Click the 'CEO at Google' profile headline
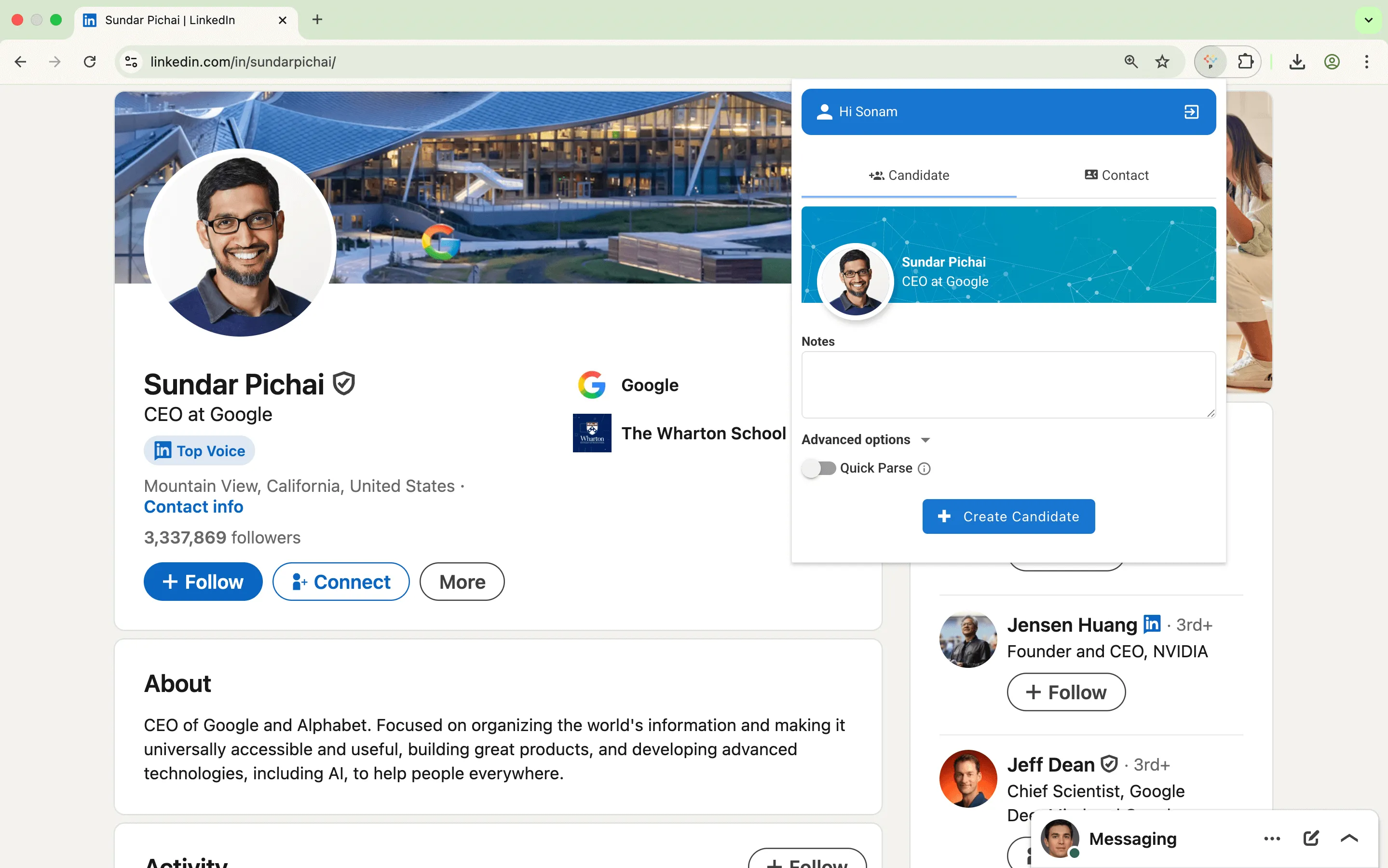The width and height of the screenshot is (1388, 868). [208, 415]
